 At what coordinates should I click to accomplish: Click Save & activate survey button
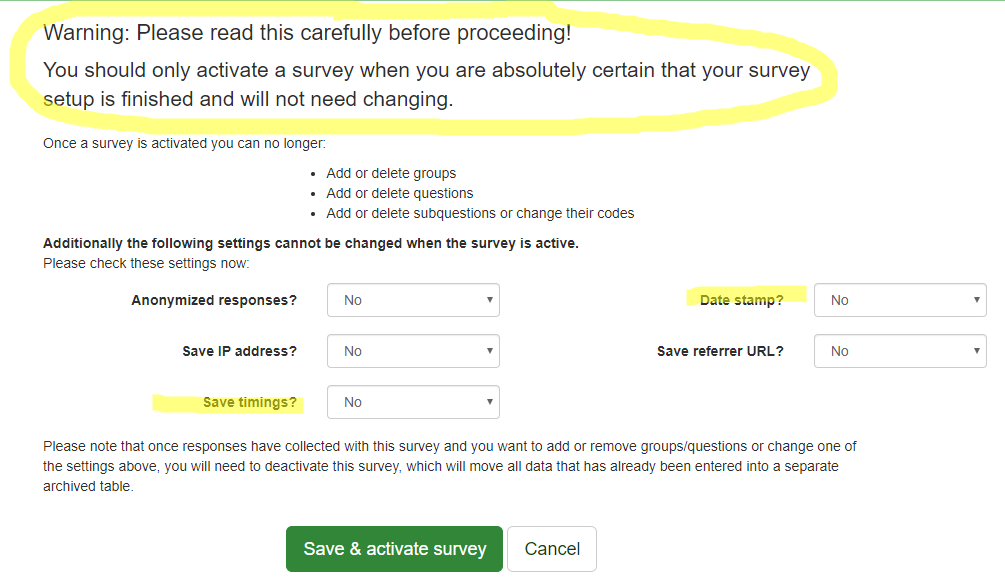click(x=394, y=549)
